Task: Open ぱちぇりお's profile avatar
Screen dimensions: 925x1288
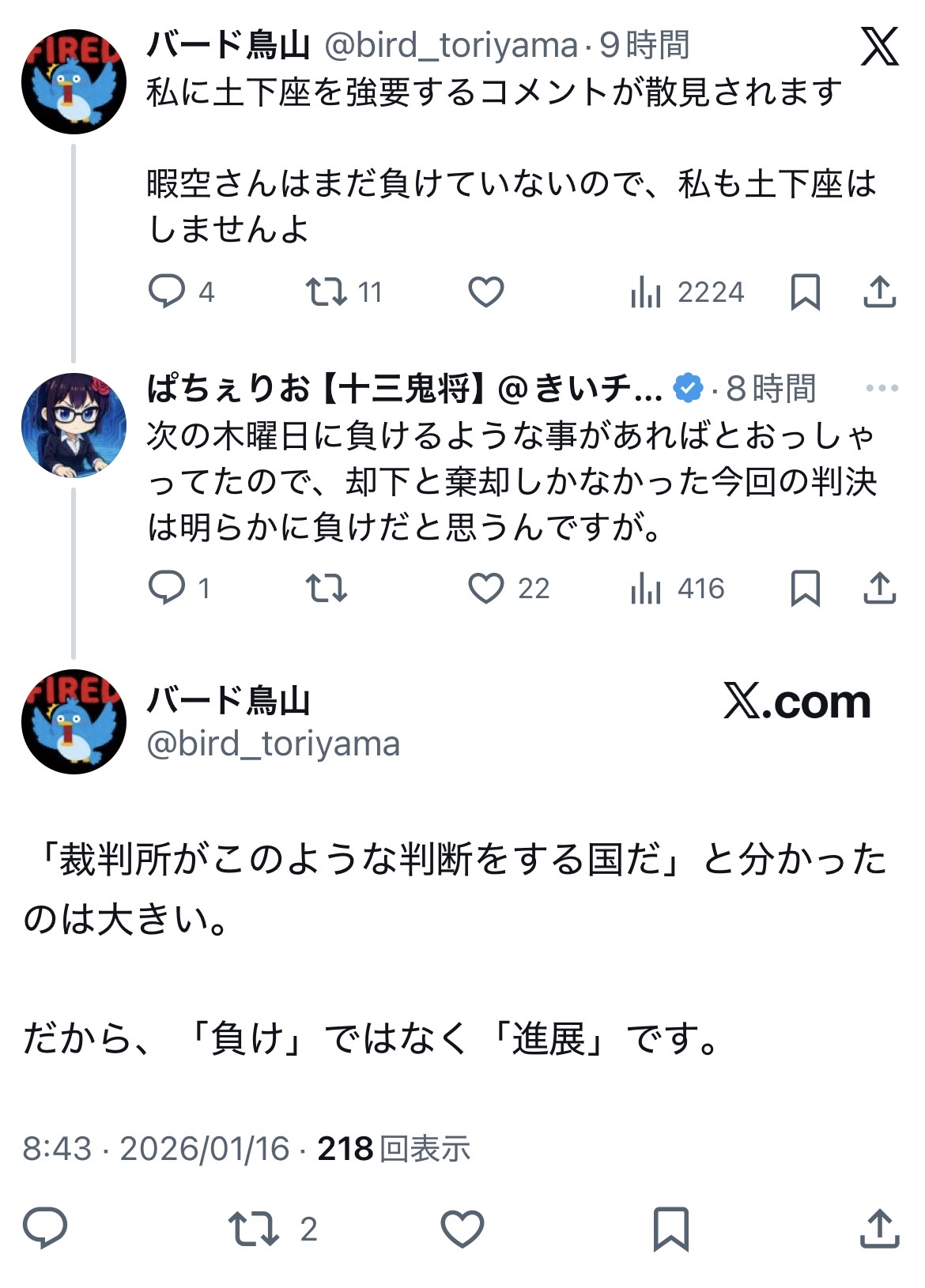Action: pyautogui.click(x=74, y=425)
